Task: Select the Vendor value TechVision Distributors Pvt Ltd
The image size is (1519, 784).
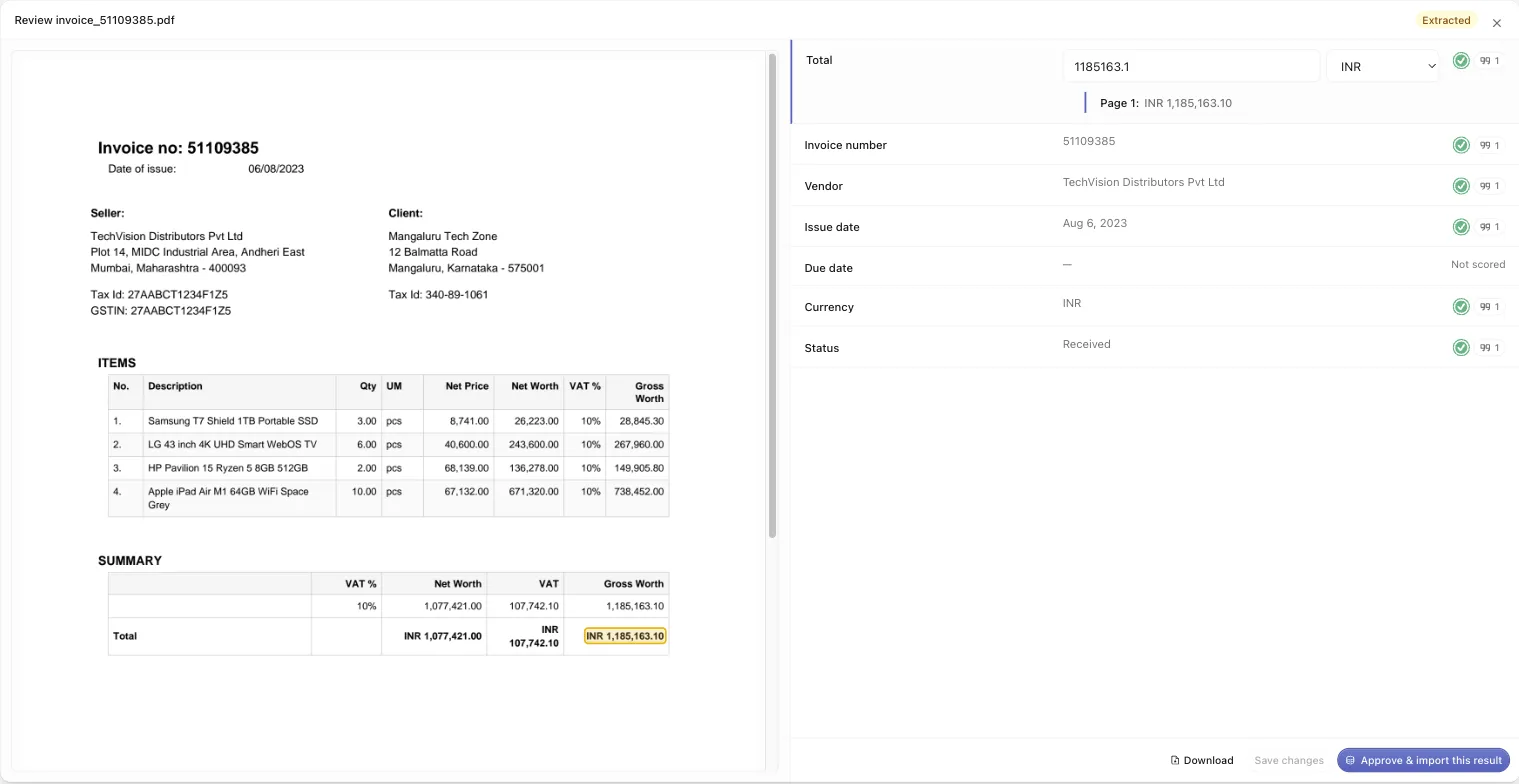Action: pyautogui.click(x=1143, y=182)
